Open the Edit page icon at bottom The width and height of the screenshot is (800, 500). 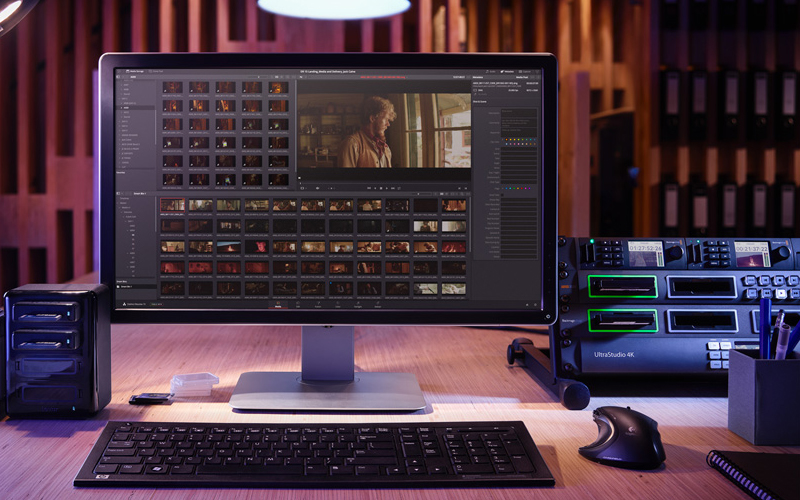(x=298, y=304)
